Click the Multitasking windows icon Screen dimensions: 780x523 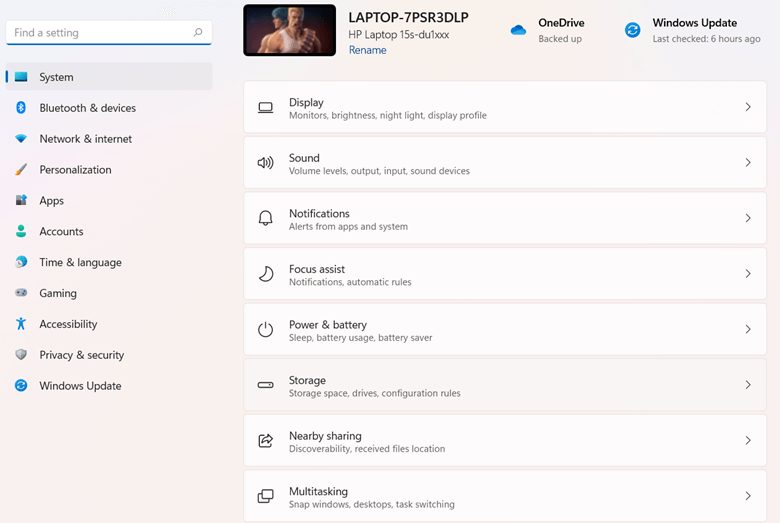coord(266,496)
